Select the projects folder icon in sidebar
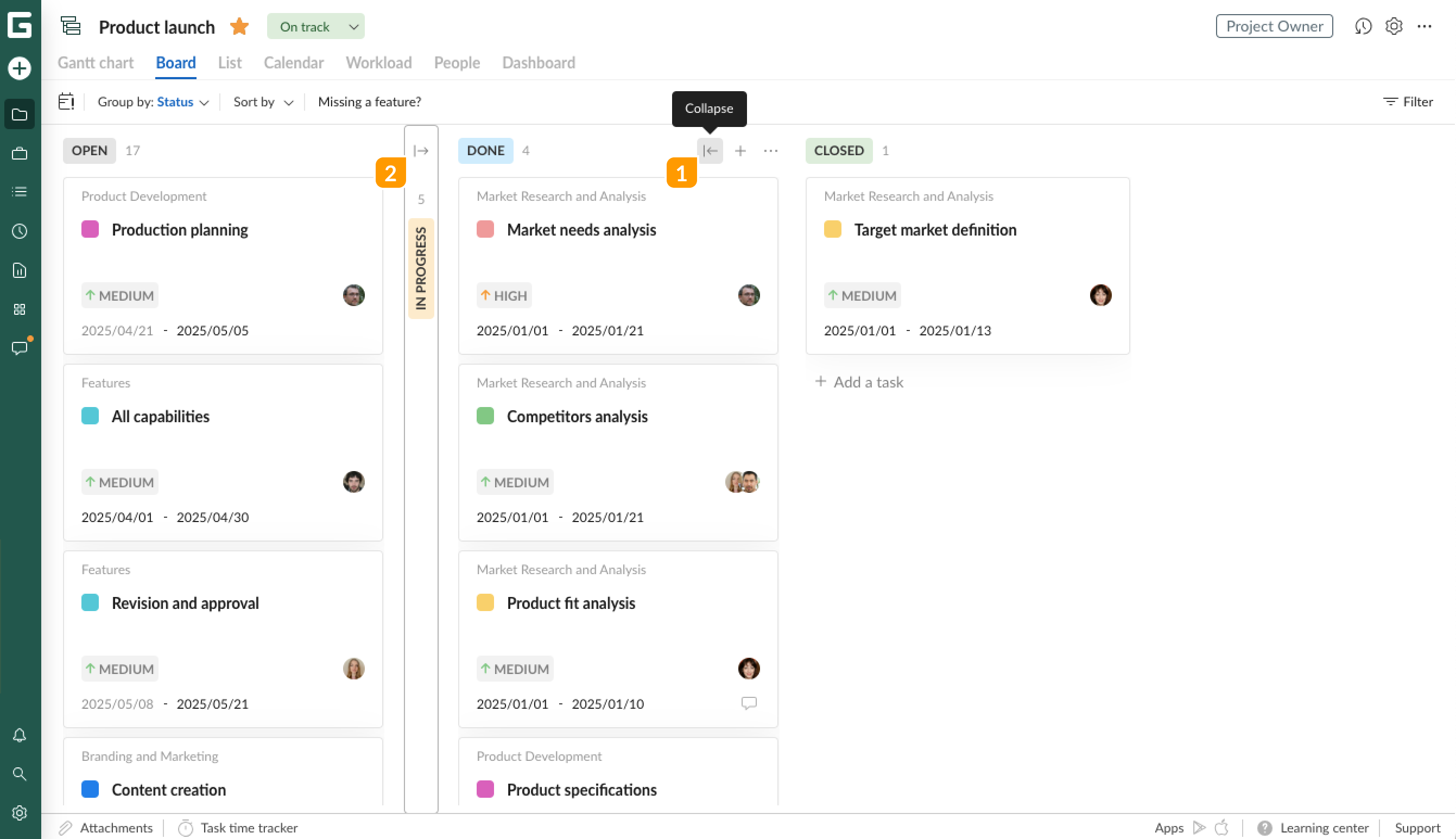1456x839 pixels. [19, 113]
